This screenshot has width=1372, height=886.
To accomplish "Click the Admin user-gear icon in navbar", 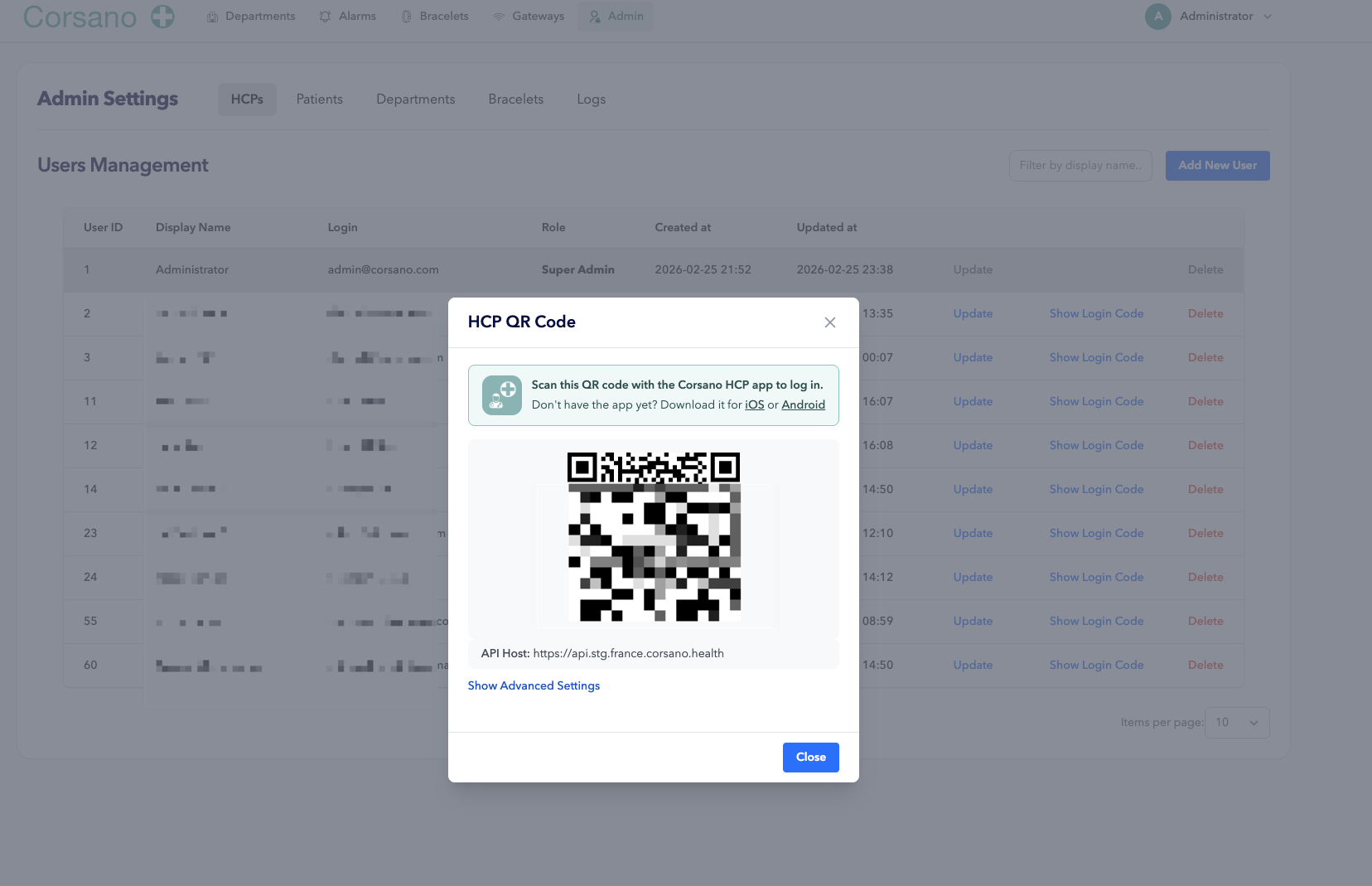I will (x=595, y=17).
